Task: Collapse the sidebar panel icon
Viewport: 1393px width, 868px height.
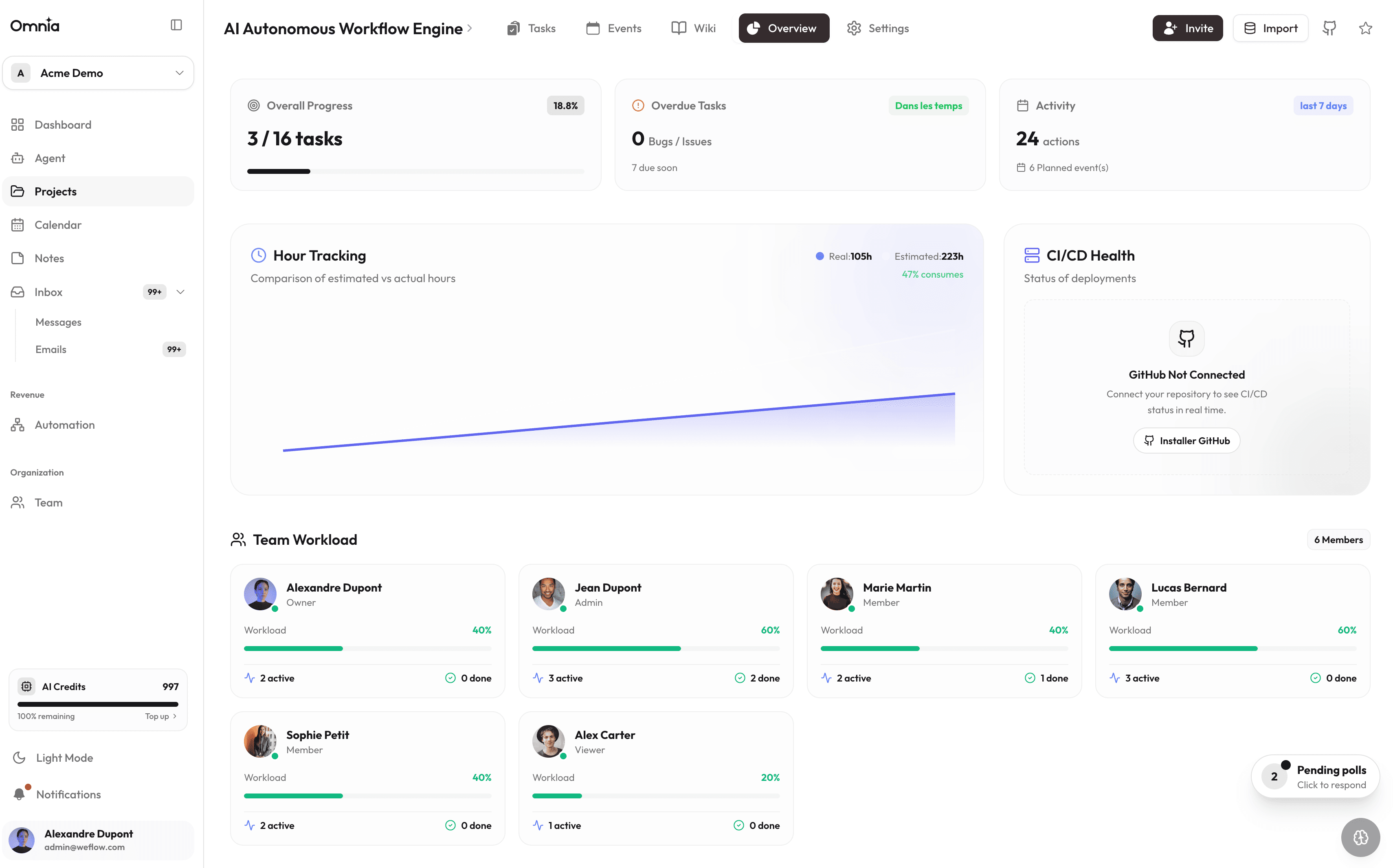Action: (x=176, y=25)
